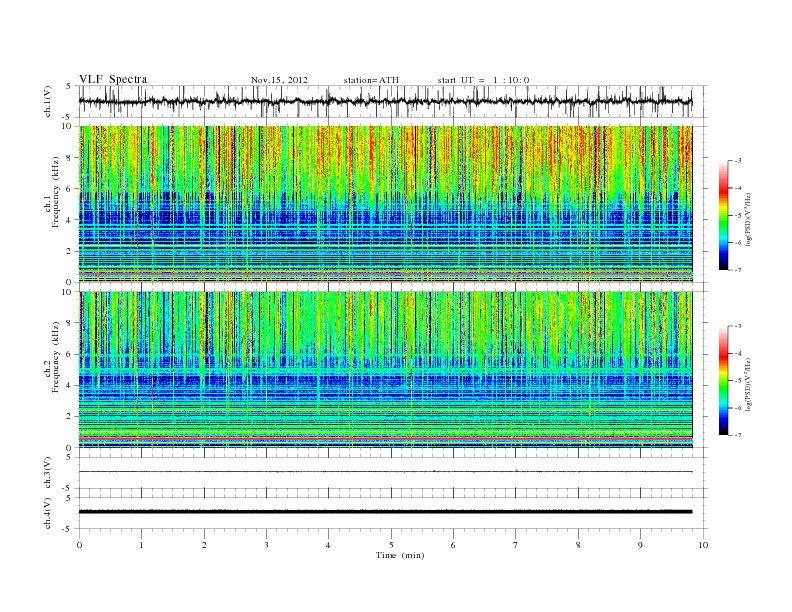The width and height of the screenshot is (792, 612).
Task: Click the '-7' tick on ch.1 color bar
Action: (x=738, y=270)
